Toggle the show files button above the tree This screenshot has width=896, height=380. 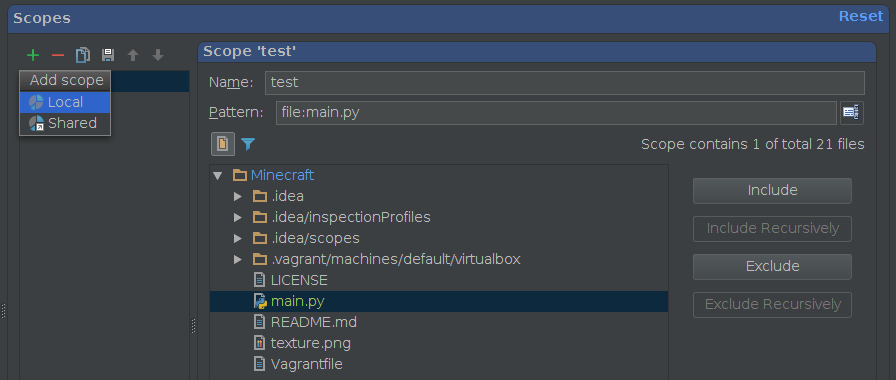pos(223,144)
